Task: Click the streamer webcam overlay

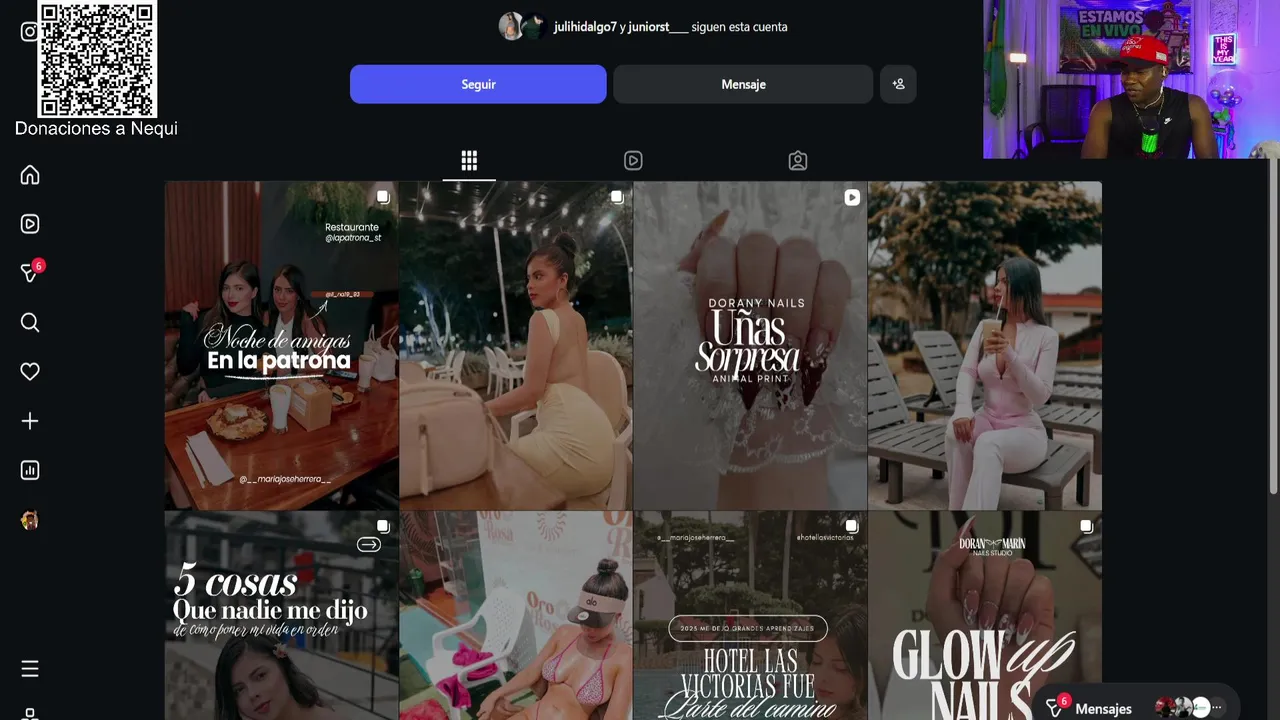Action: click(1131, 79)
